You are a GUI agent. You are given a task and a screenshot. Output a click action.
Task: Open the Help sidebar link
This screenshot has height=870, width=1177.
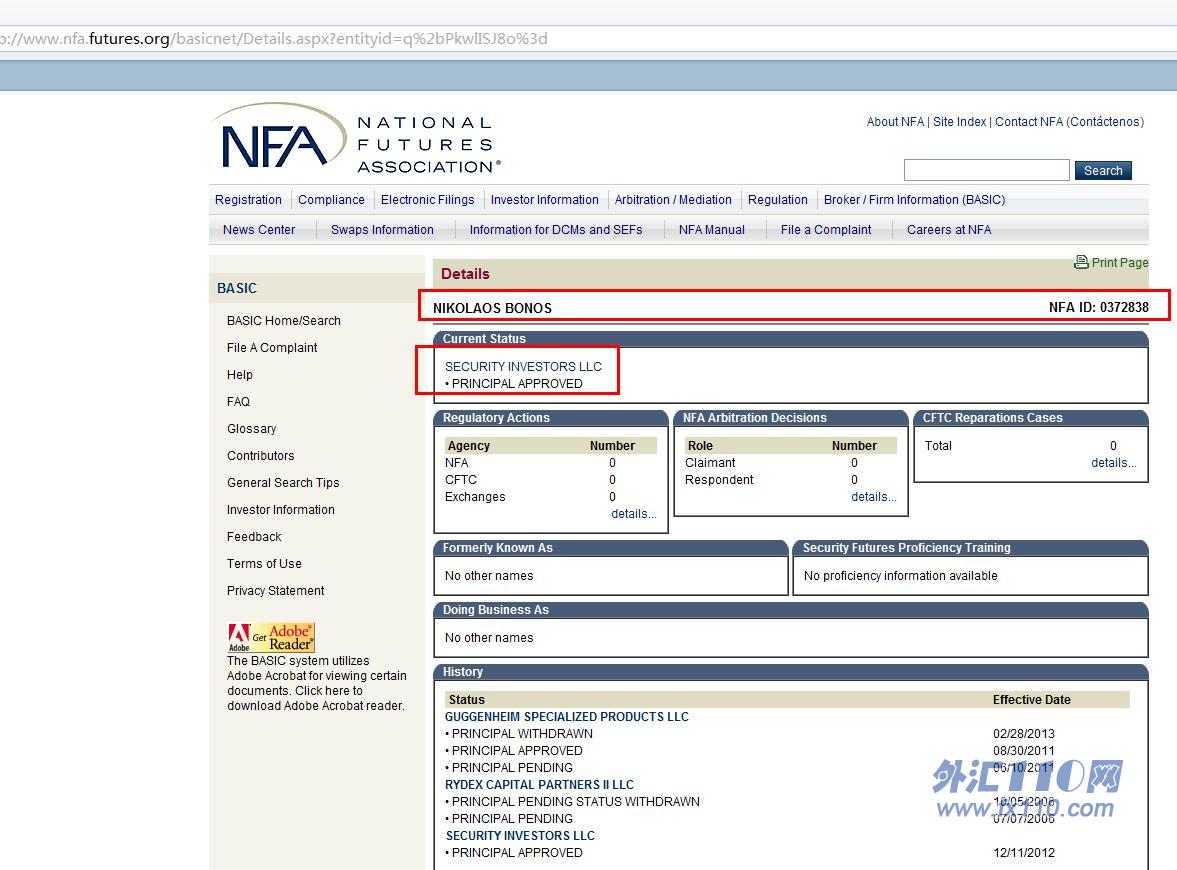click(x=239, y=375)
